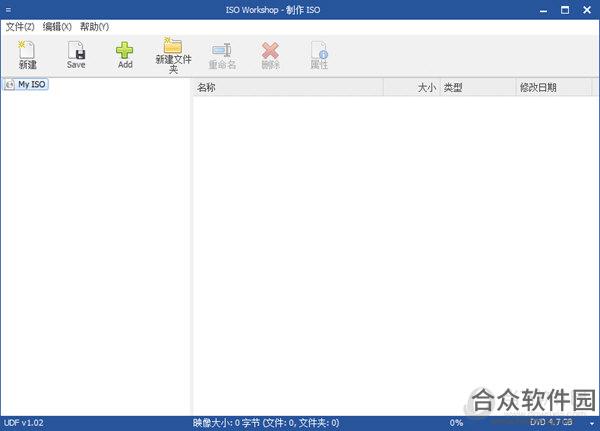Click the 映像大小 status bar text
This screenshot has height=431, width=600.
[266, 423]
